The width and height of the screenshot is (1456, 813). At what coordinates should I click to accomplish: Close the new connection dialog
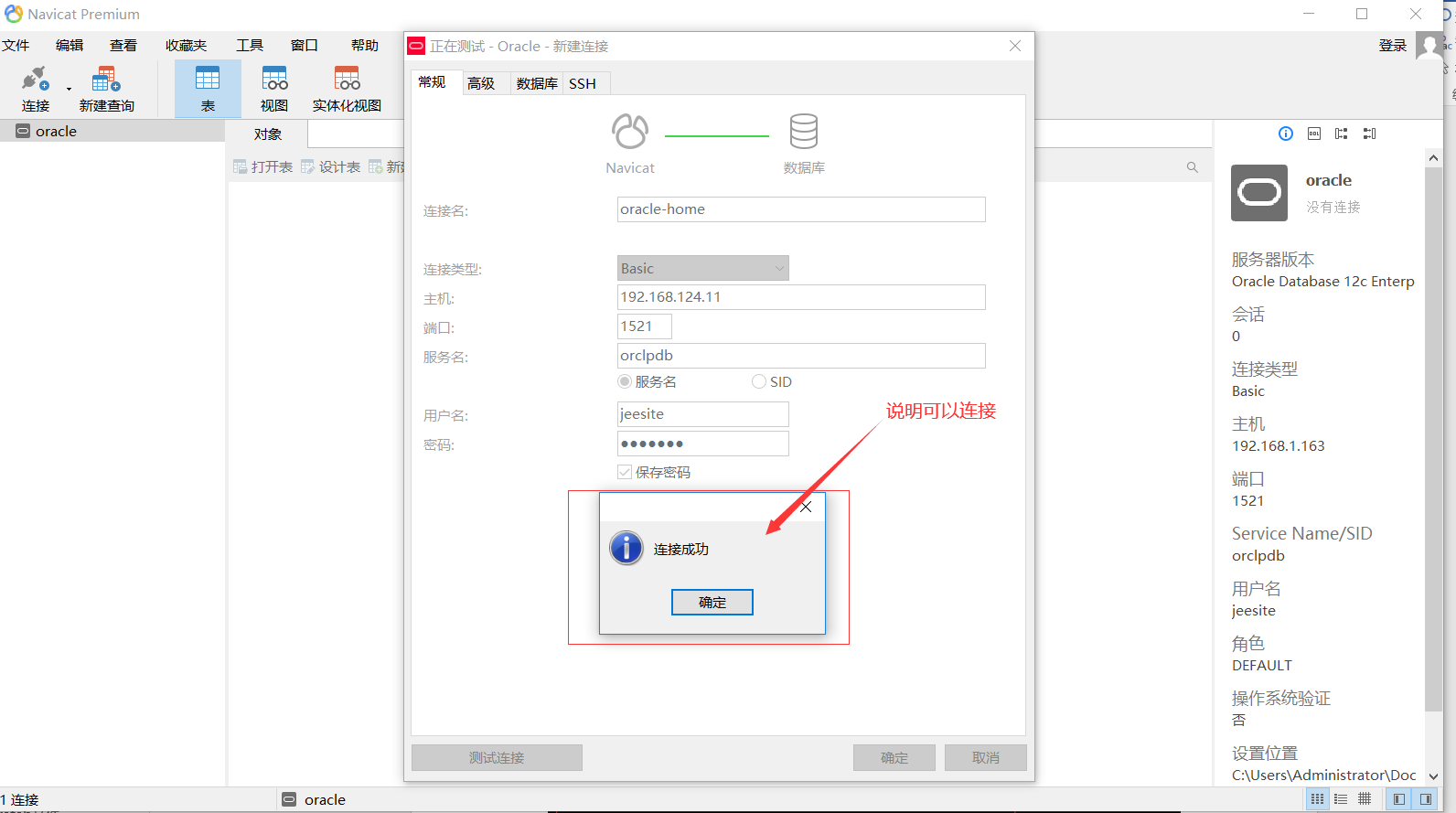(x=1015, y=46)
